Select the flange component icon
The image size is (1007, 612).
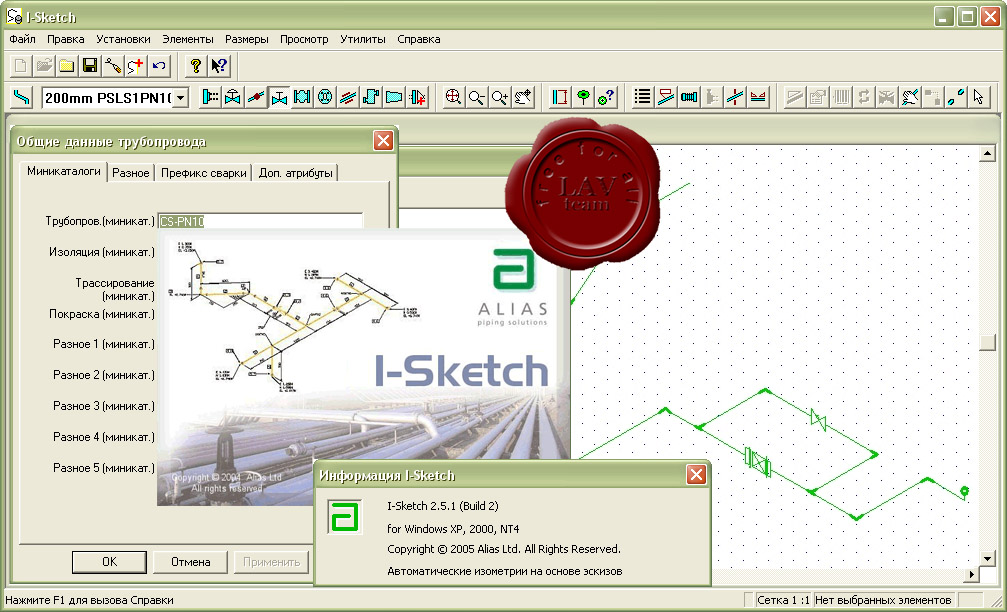click(210, 98)
